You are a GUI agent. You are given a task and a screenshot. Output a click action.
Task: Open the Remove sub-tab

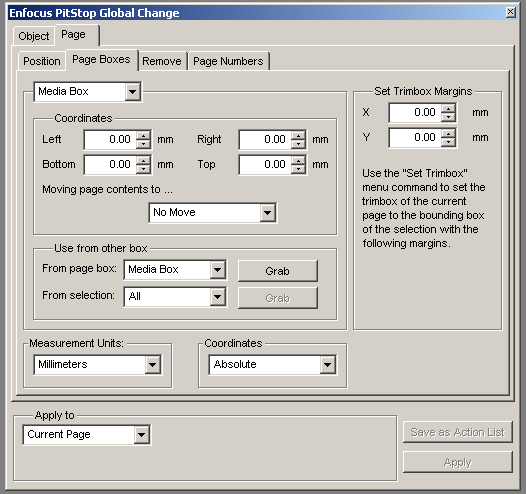point(162,61)
